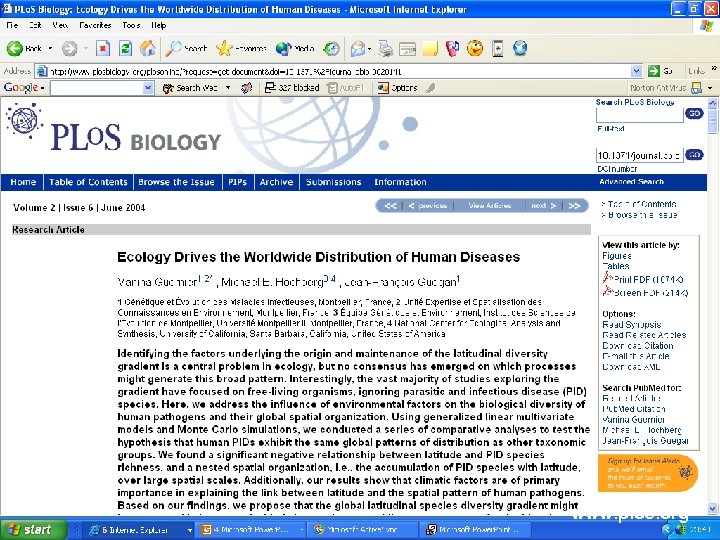720x540 pixels.
Task: Expand the Google search box dropdown
Action: (x=148, y=88)
